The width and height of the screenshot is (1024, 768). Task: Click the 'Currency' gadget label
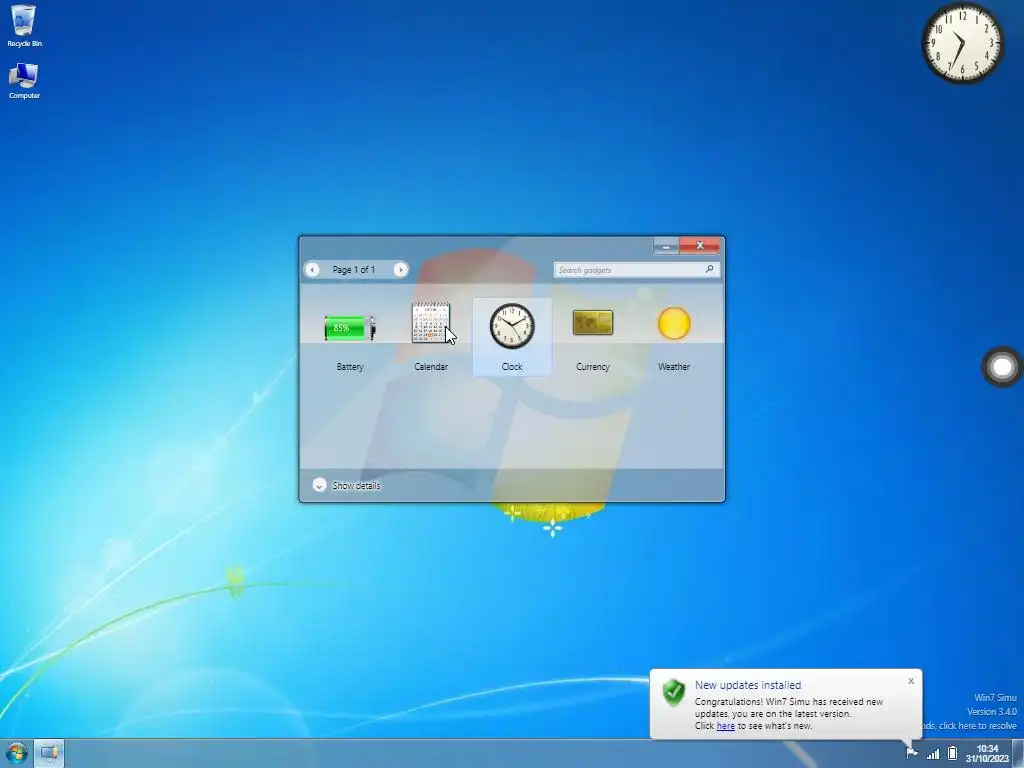(x=593, y=367)
